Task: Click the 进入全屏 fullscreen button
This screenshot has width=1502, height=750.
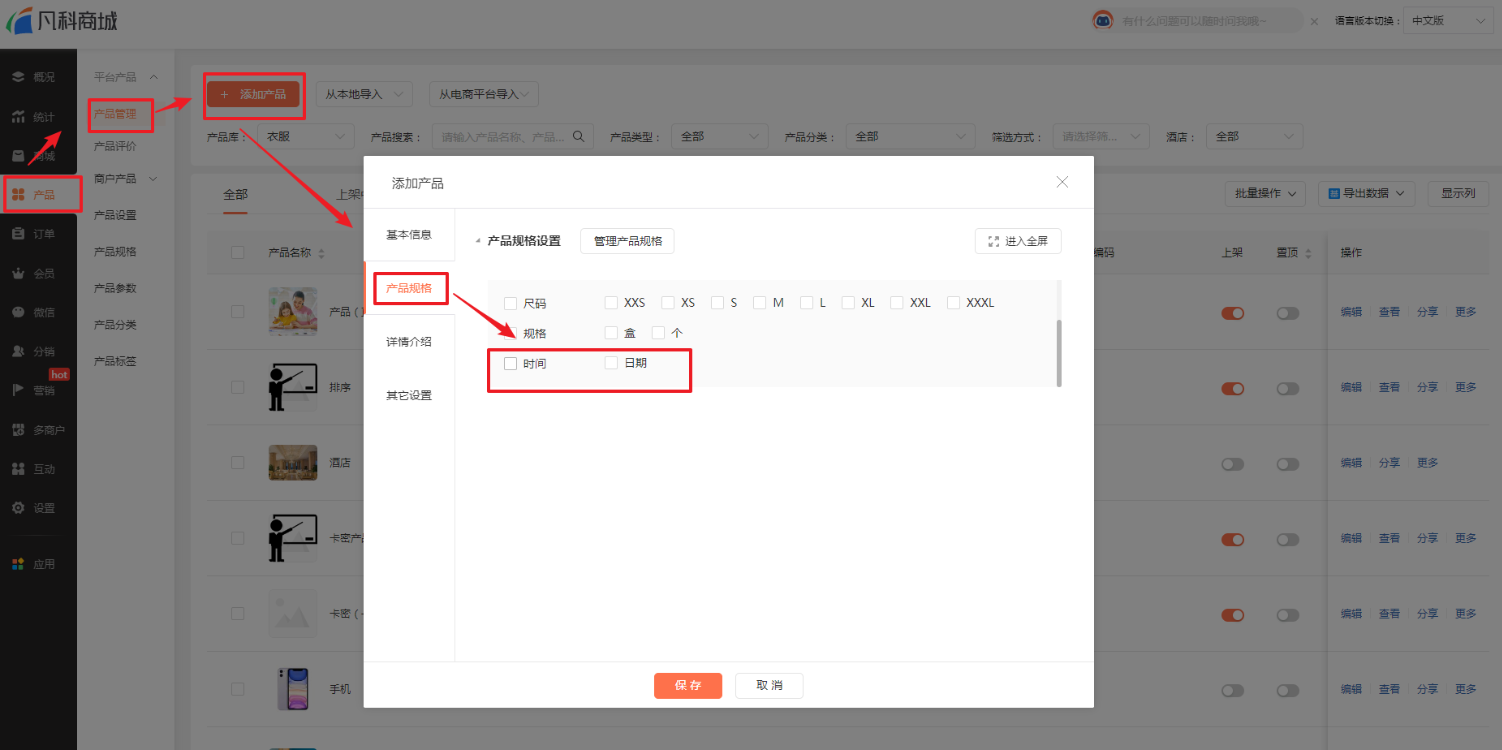Action: (1017, 241)
